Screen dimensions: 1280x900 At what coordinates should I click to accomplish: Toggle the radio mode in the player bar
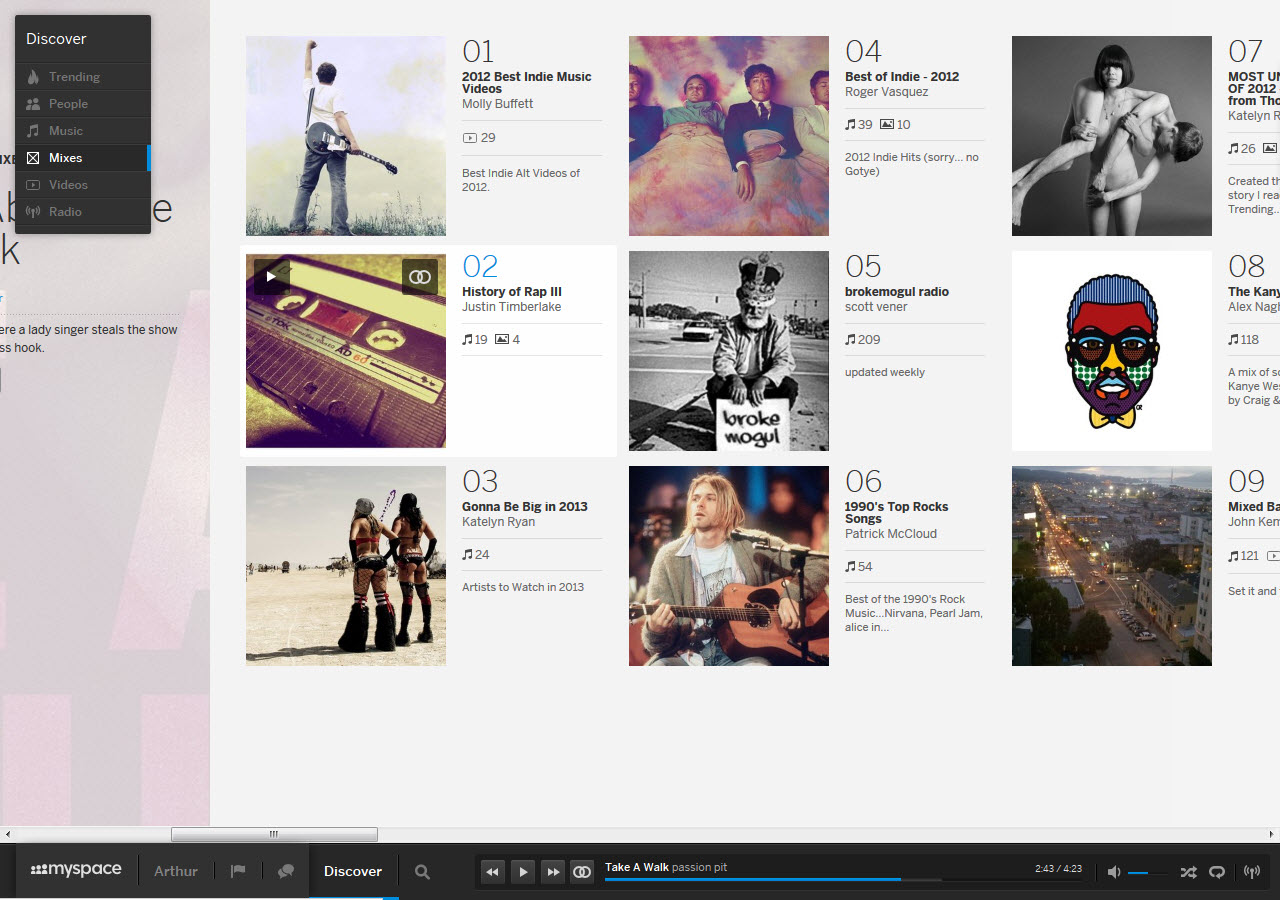pos(1251,872)
